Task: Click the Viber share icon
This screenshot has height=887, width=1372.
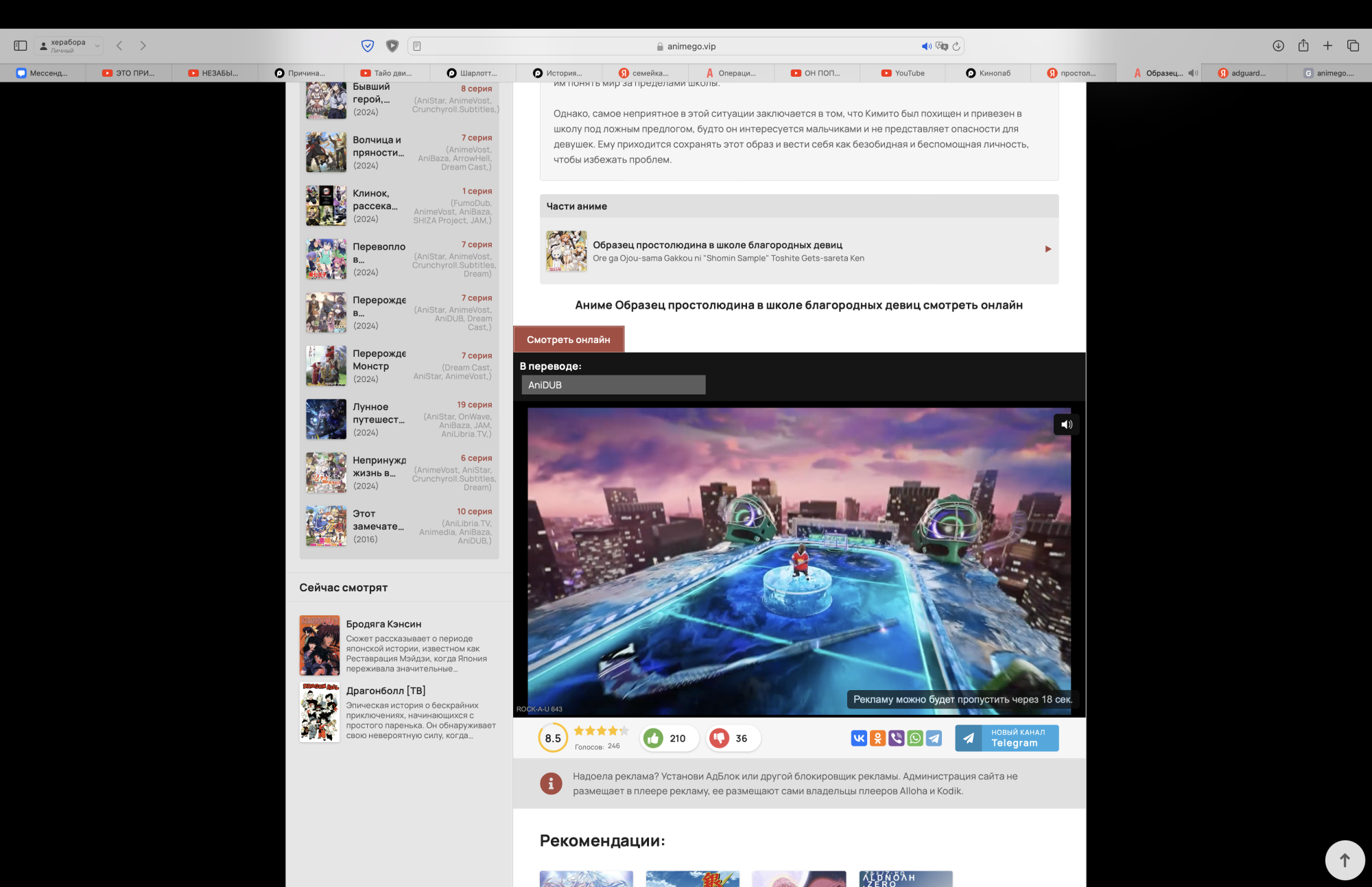Action: (x=896, y=737)
